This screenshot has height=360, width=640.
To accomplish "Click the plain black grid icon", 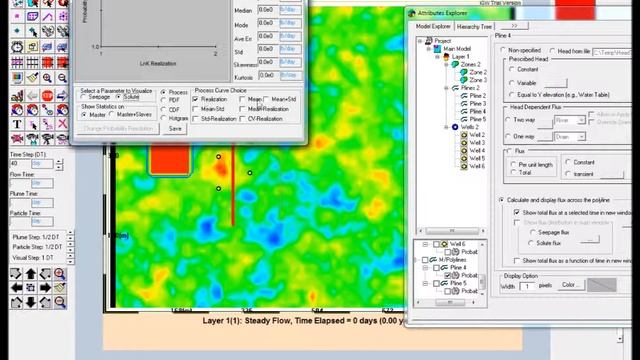I will coord(32,62).
